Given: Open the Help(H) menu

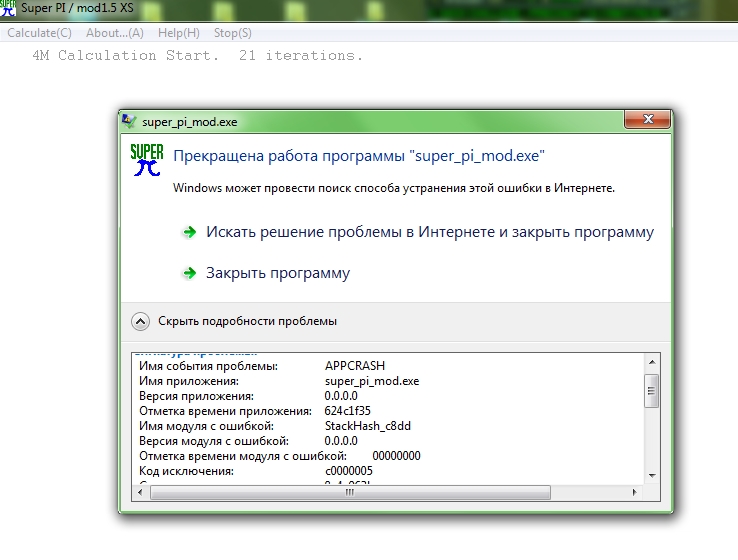Looking at the screenshot, I should (x=179, y=33).
